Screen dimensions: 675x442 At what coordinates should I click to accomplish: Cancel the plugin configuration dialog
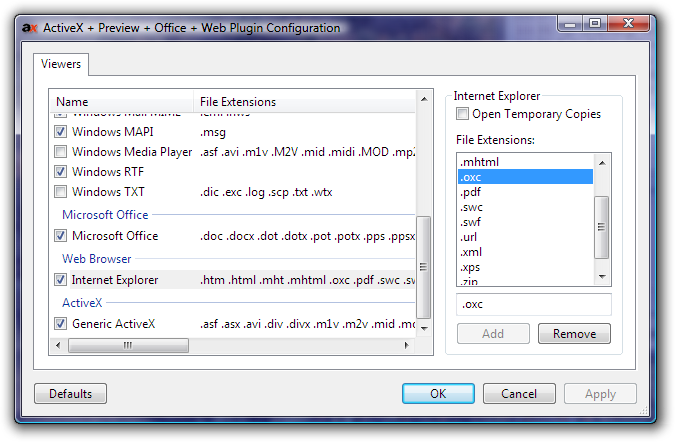(519, 394)
